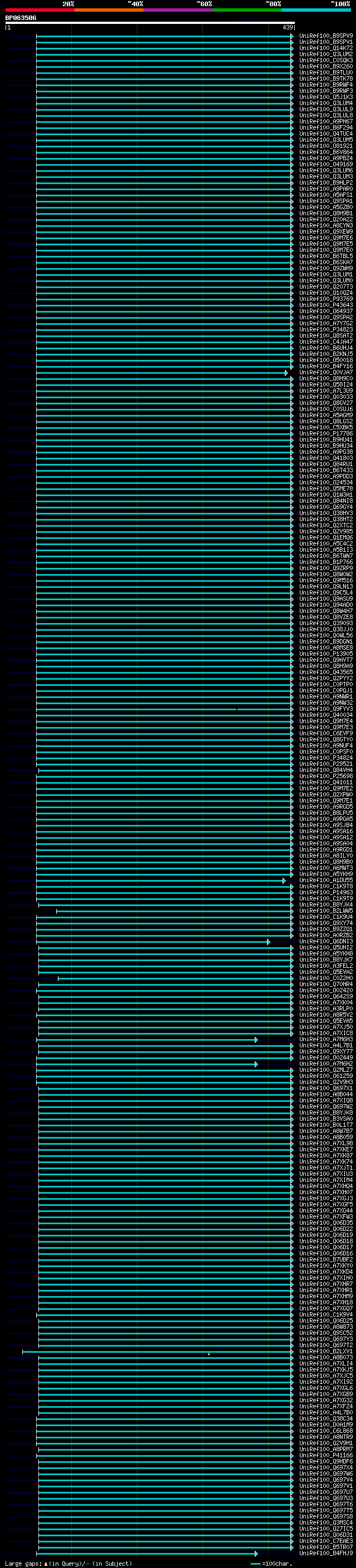The width and height of the screenshot is (356, 1568).
Task: Select hit UniRef100_B9SPV1
Action: (326, 42)
